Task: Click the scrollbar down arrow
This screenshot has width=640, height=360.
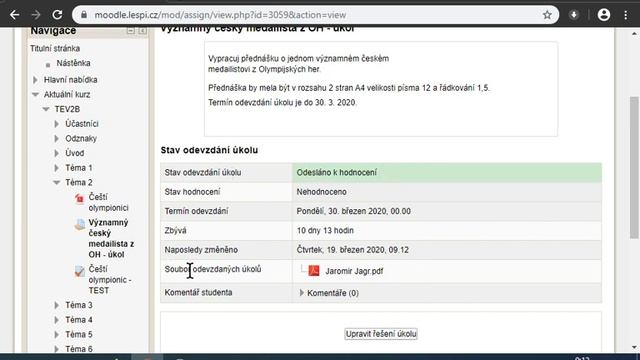Action: pyautogui.click(x=634, y=347)
